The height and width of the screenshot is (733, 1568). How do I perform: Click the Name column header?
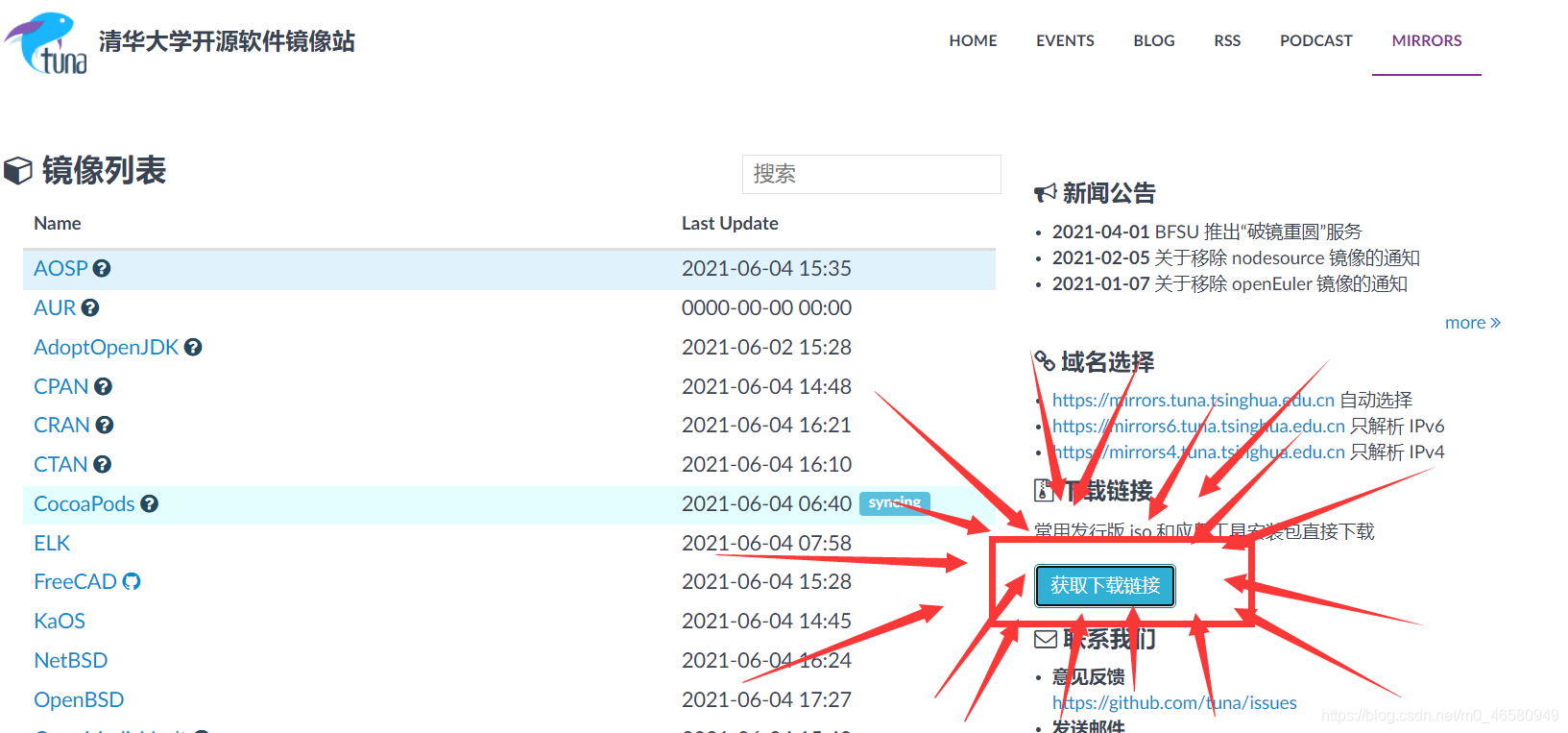[x=58, y=224]
